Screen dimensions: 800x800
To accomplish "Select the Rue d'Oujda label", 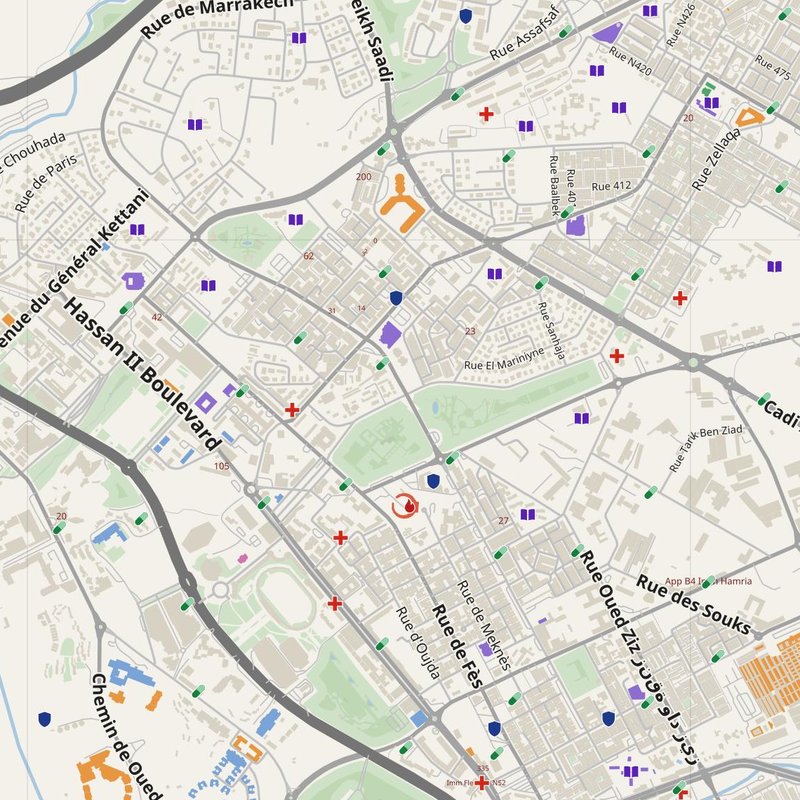I will click(418, 643).
